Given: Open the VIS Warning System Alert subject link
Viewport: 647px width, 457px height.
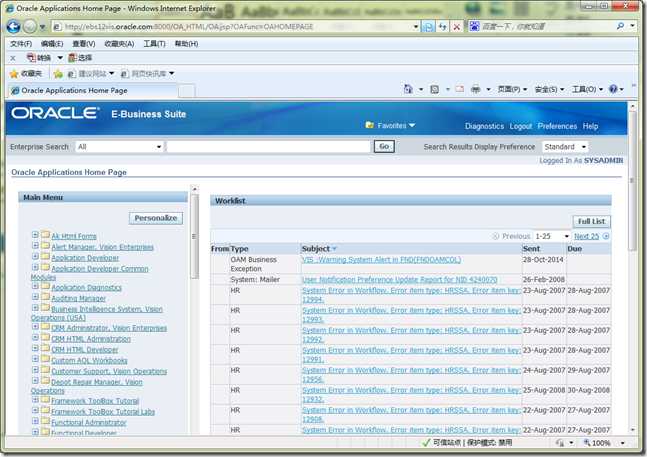Looking at the screenshot, I should click(x=381, y=260).
